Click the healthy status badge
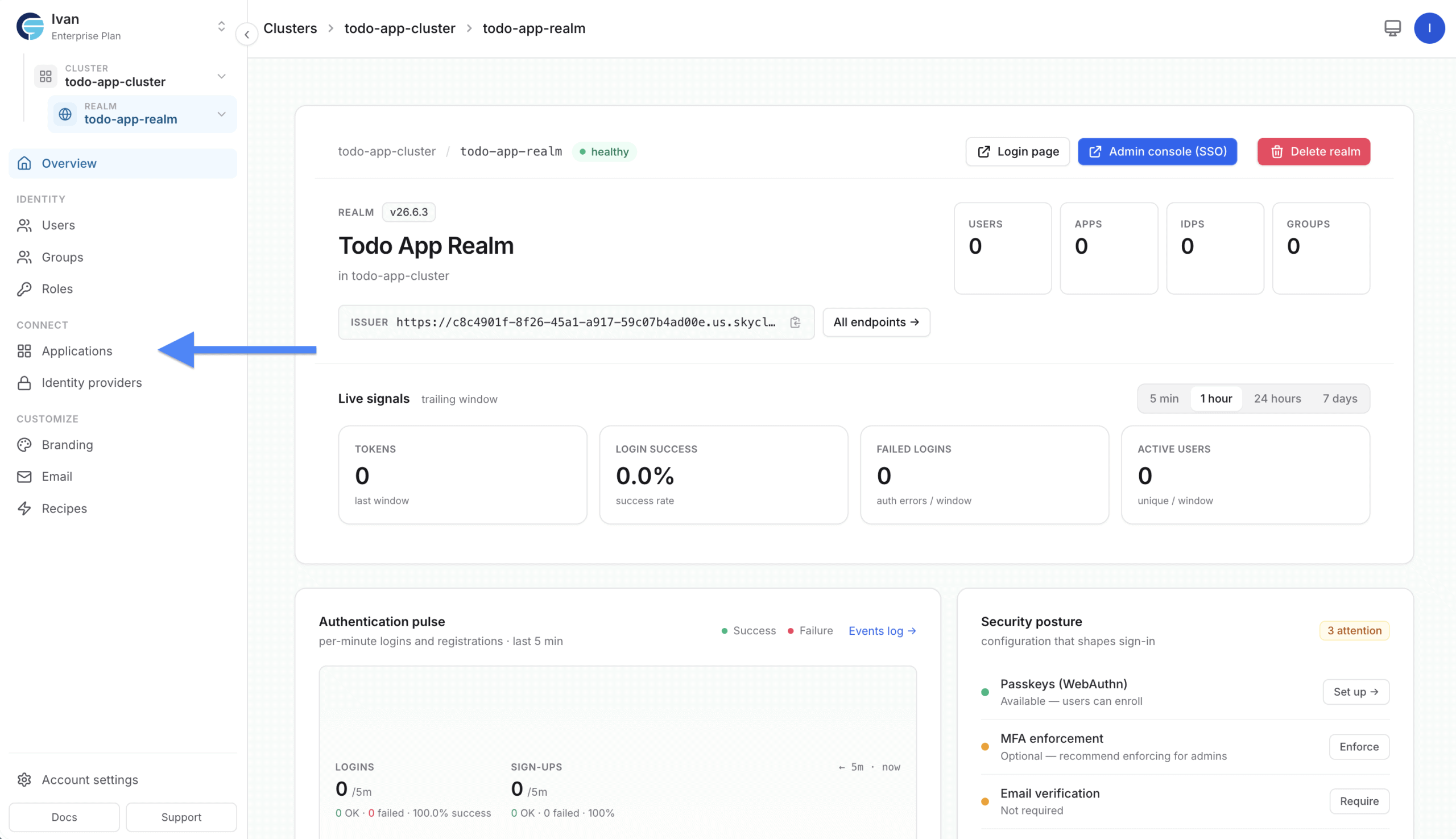1456x839 pixels. click(x=604, y=151)
